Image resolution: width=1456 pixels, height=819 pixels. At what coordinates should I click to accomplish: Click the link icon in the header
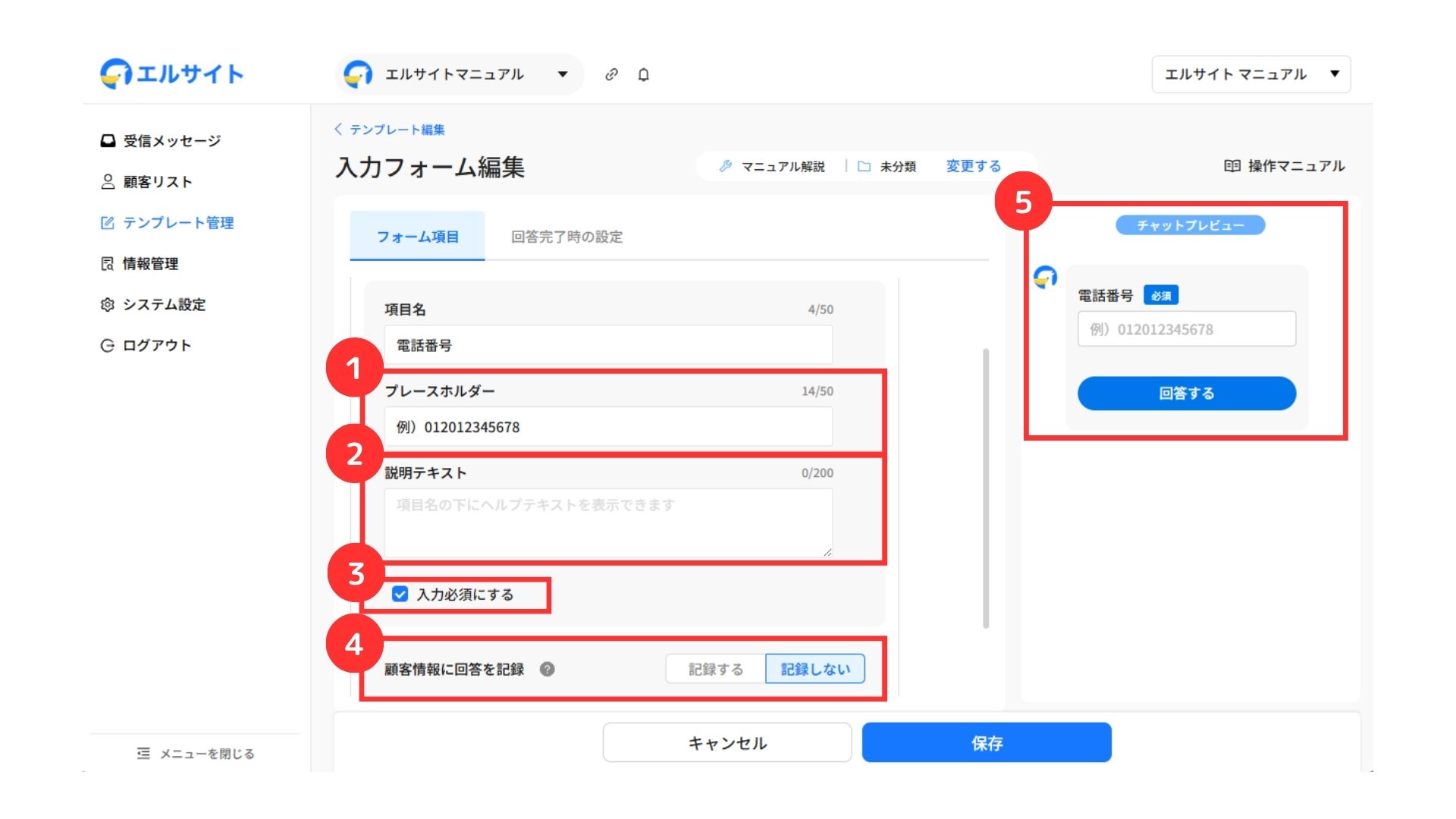[611, 74]
